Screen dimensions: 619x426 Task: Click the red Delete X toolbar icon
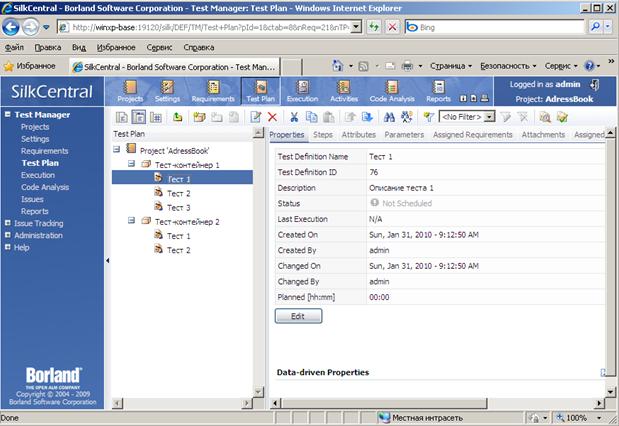(x=272, y=117)
